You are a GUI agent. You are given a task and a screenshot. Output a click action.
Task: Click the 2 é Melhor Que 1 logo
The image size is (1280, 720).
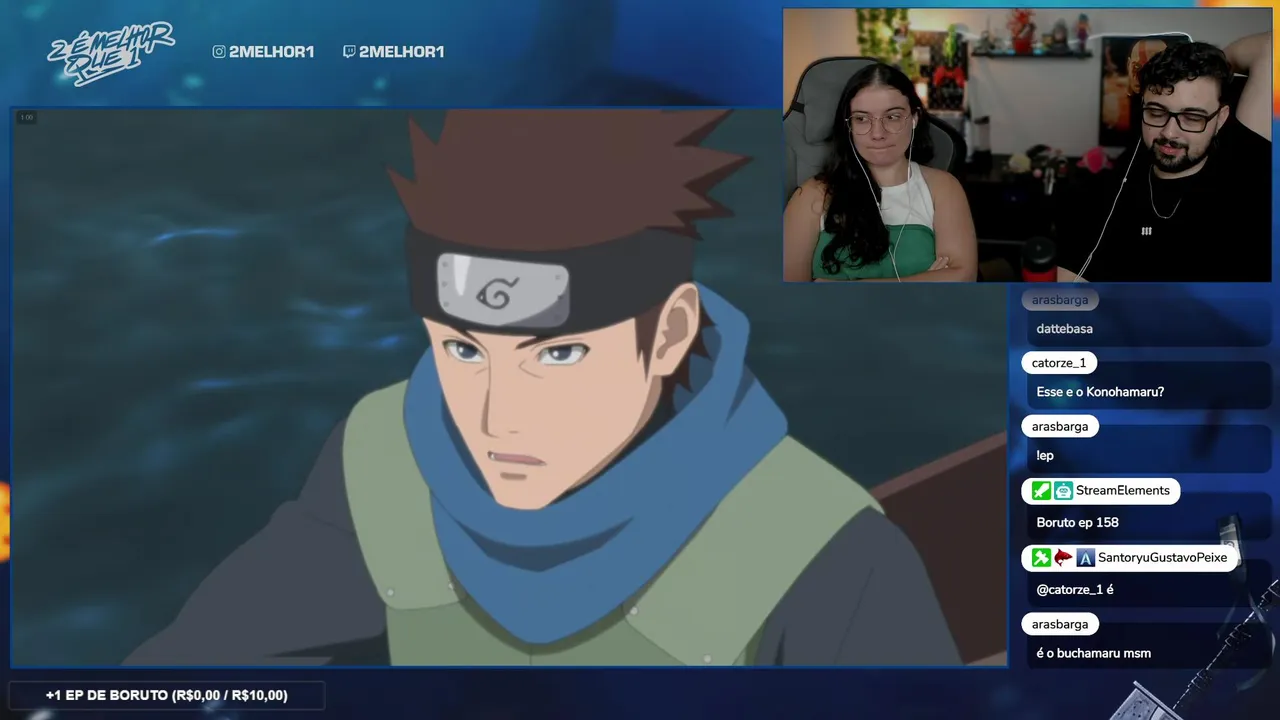coord(110,54)
